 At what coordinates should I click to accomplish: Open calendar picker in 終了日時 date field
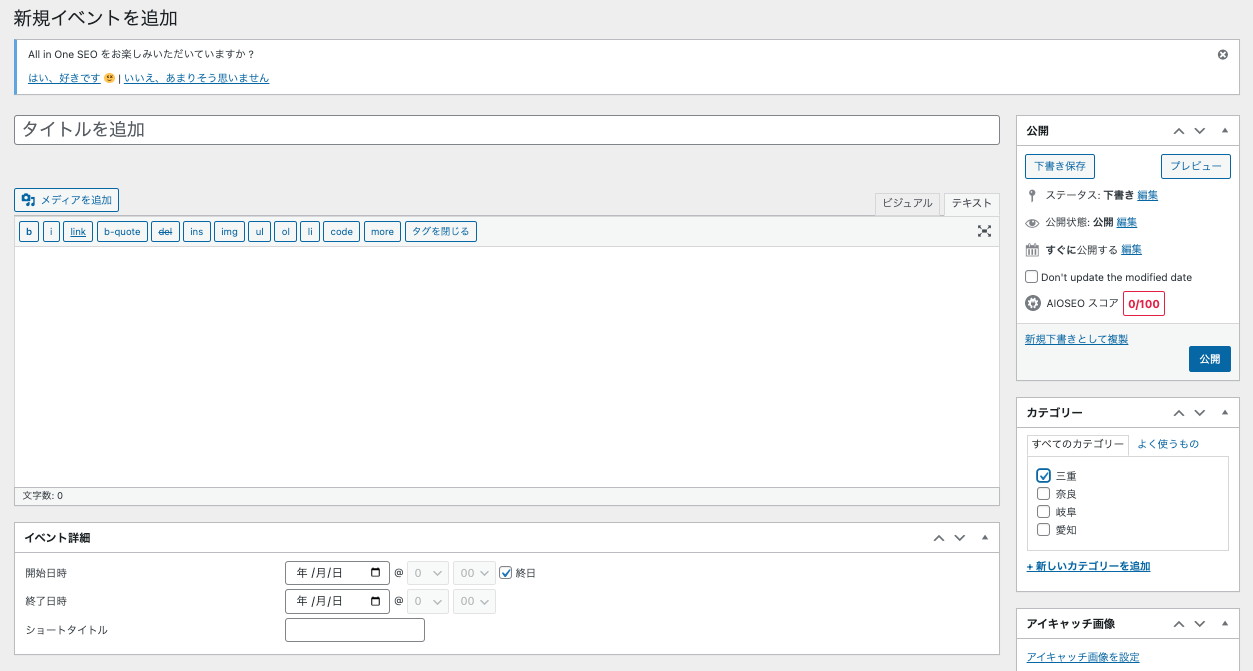(376, 601)
